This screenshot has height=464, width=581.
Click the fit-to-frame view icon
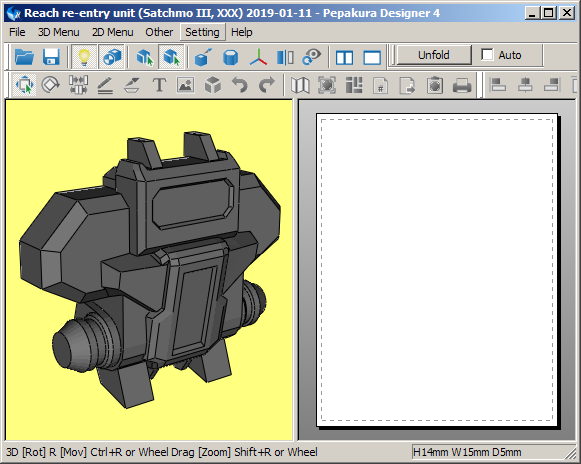[327, 85]
